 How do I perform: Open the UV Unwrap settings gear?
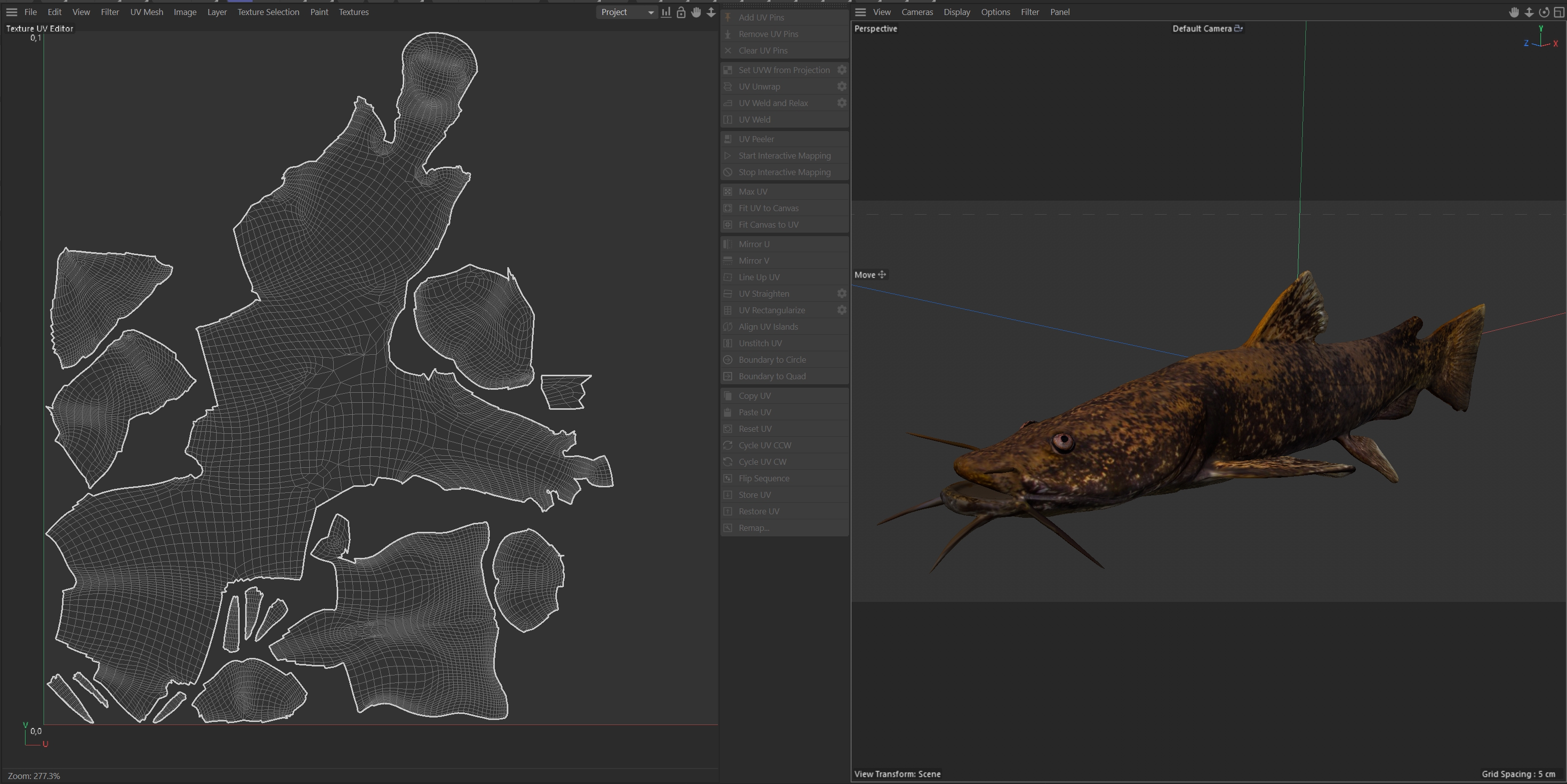pos(842,87)
